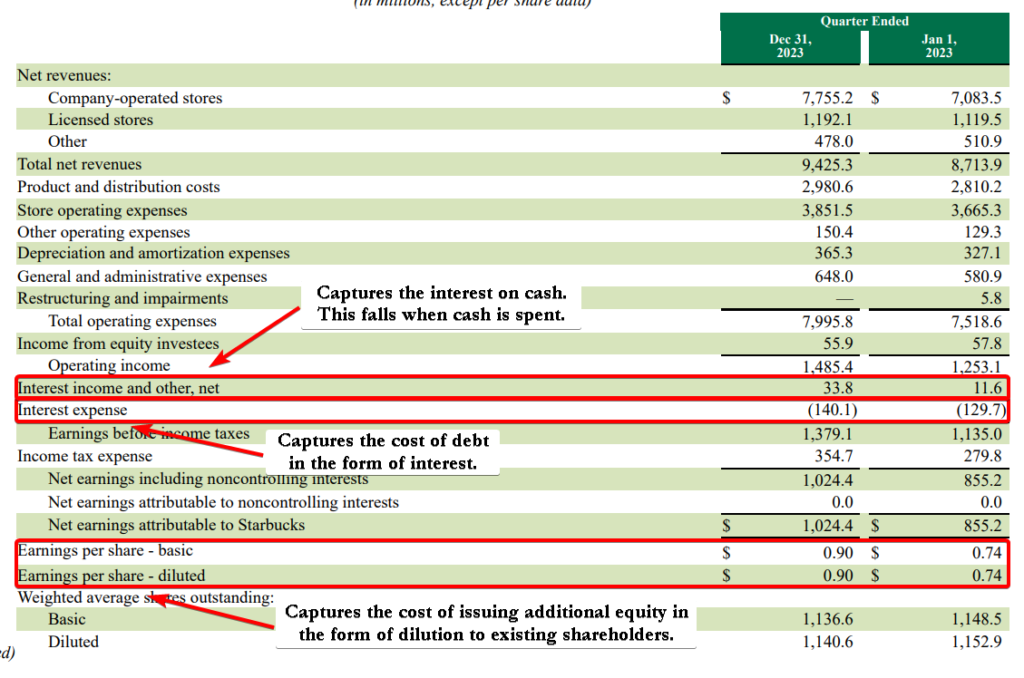
Task: Select the "Company-operated stores" row label
Action: point(135,98)
